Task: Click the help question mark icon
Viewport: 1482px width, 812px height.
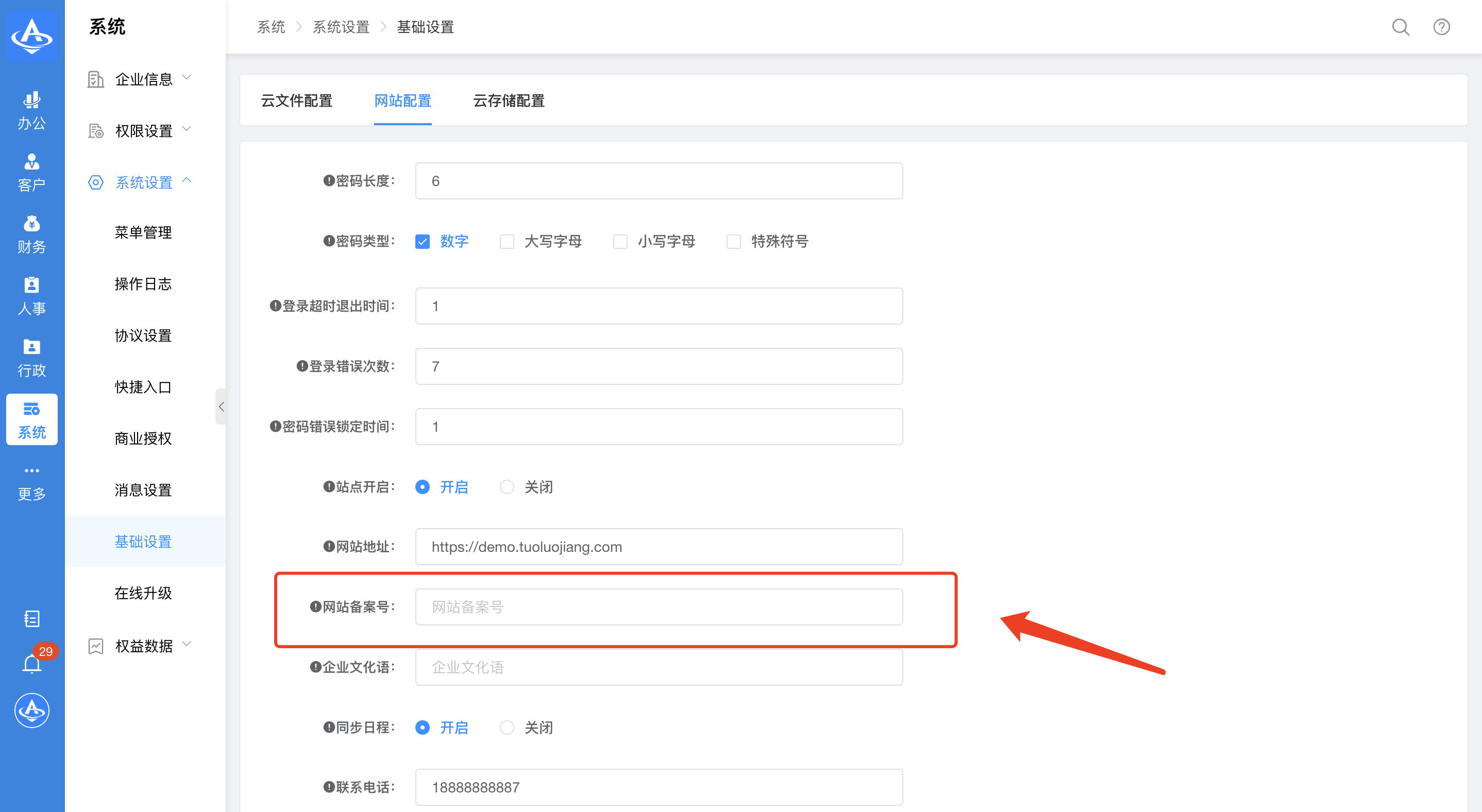Action: tap(1441, 27)
